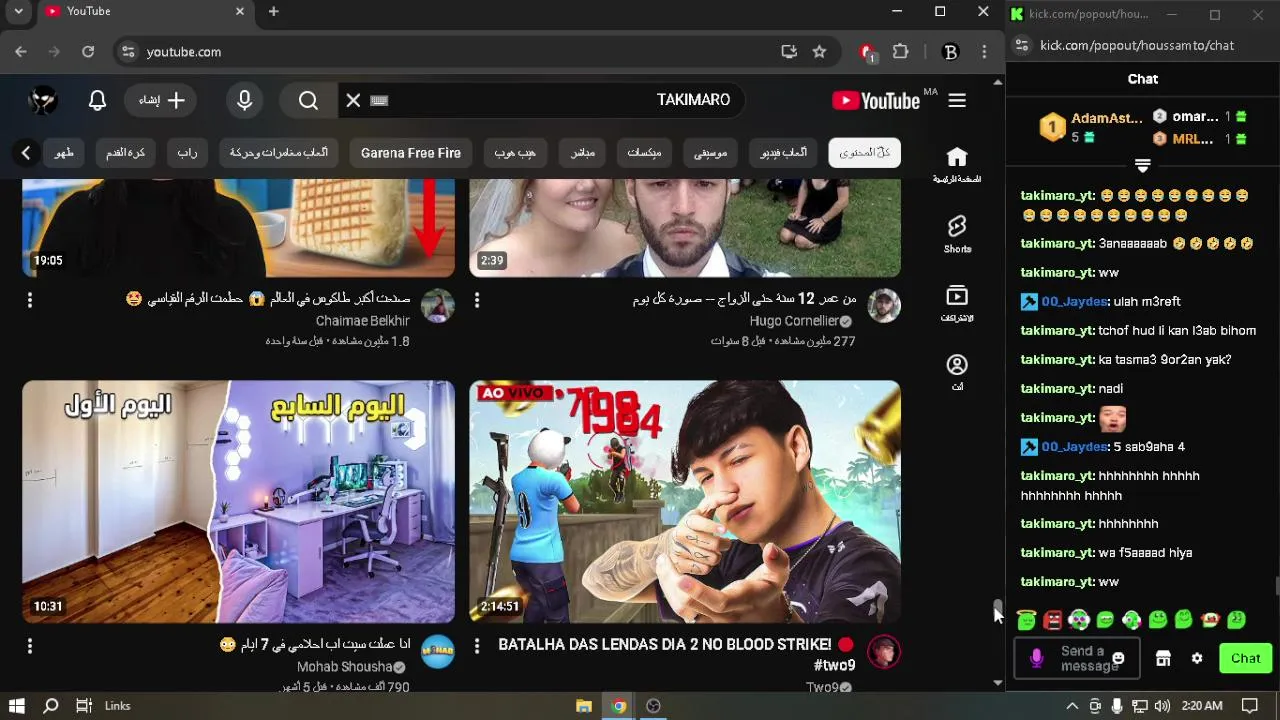
Task: Open the tab search dropdown in Chrome
Action: (18, 11)
